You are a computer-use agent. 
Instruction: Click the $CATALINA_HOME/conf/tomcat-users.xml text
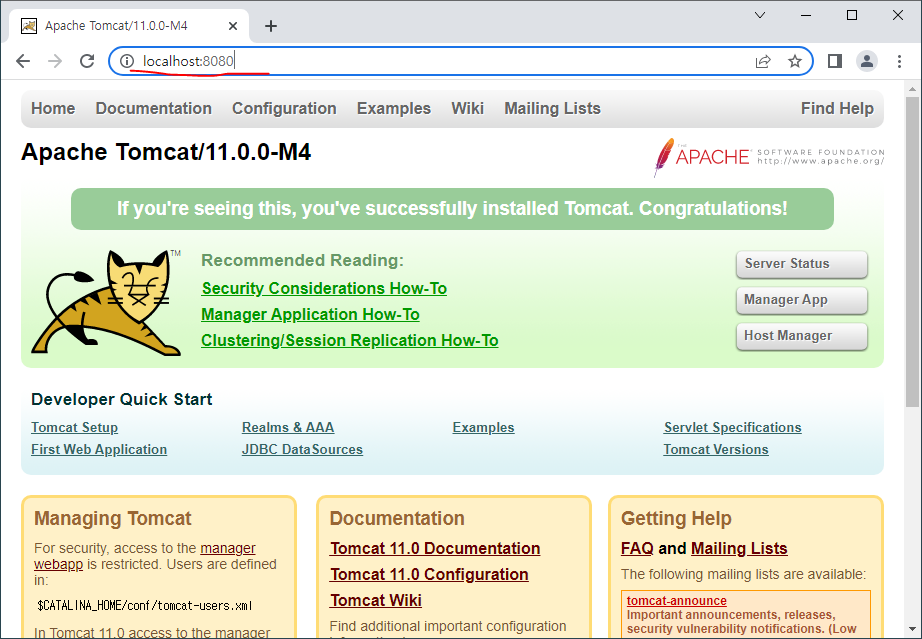coord(145,605)
